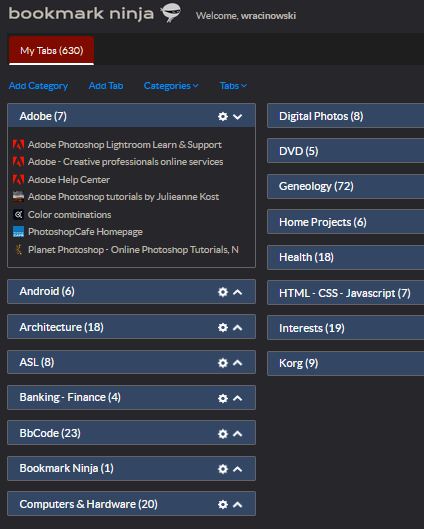
Task: Open the Color combinations bookmark
Action: pos(69,215)
